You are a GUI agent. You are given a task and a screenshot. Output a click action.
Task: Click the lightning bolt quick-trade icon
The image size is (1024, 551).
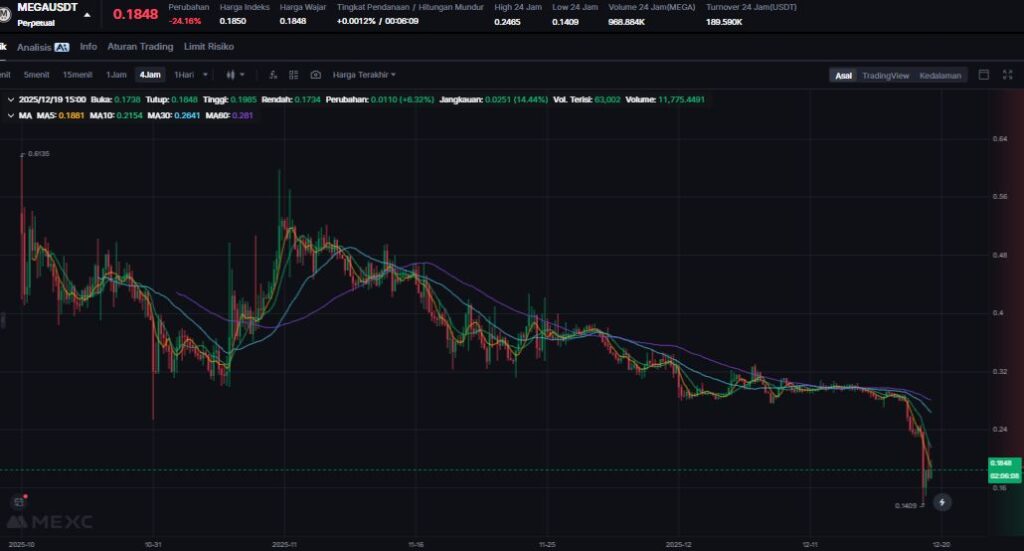[941, 502]
